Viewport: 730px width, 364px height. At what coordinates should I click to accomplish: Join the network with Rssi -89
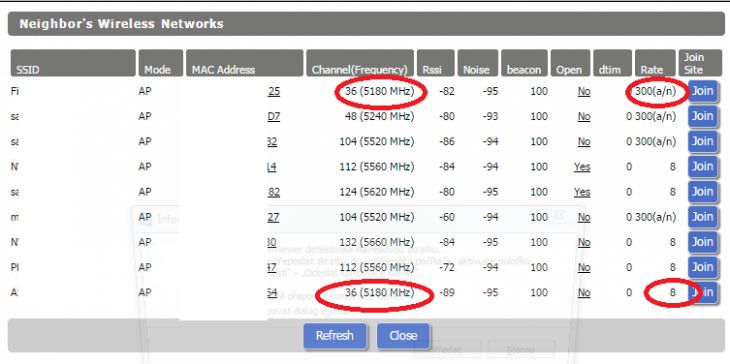[x=702, y=292]
